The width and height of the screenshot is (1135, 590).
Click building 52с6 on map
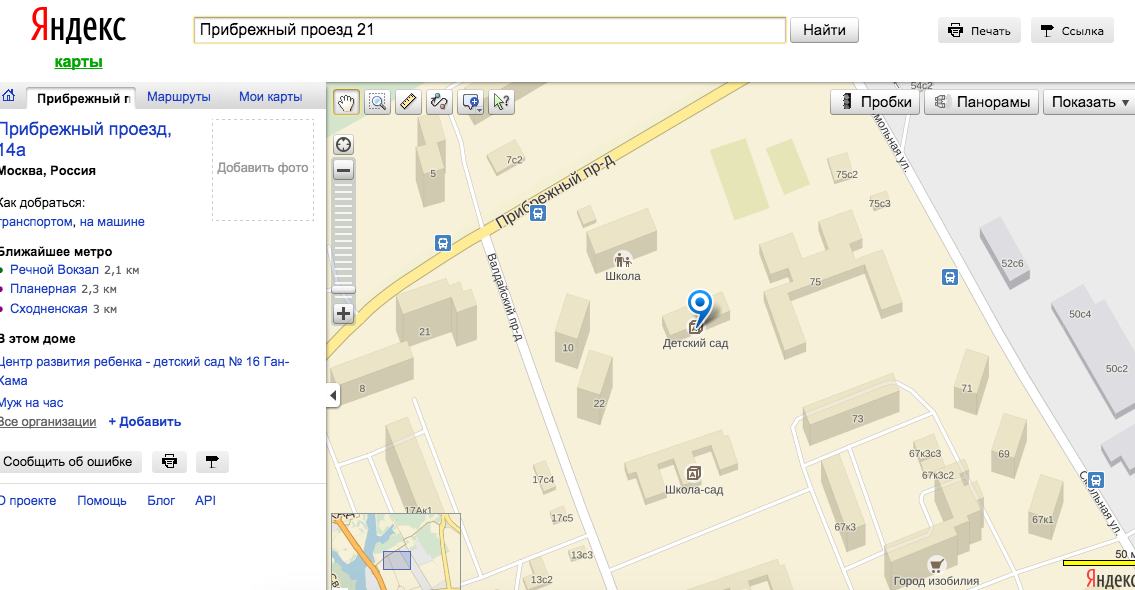coord(1012,264)
